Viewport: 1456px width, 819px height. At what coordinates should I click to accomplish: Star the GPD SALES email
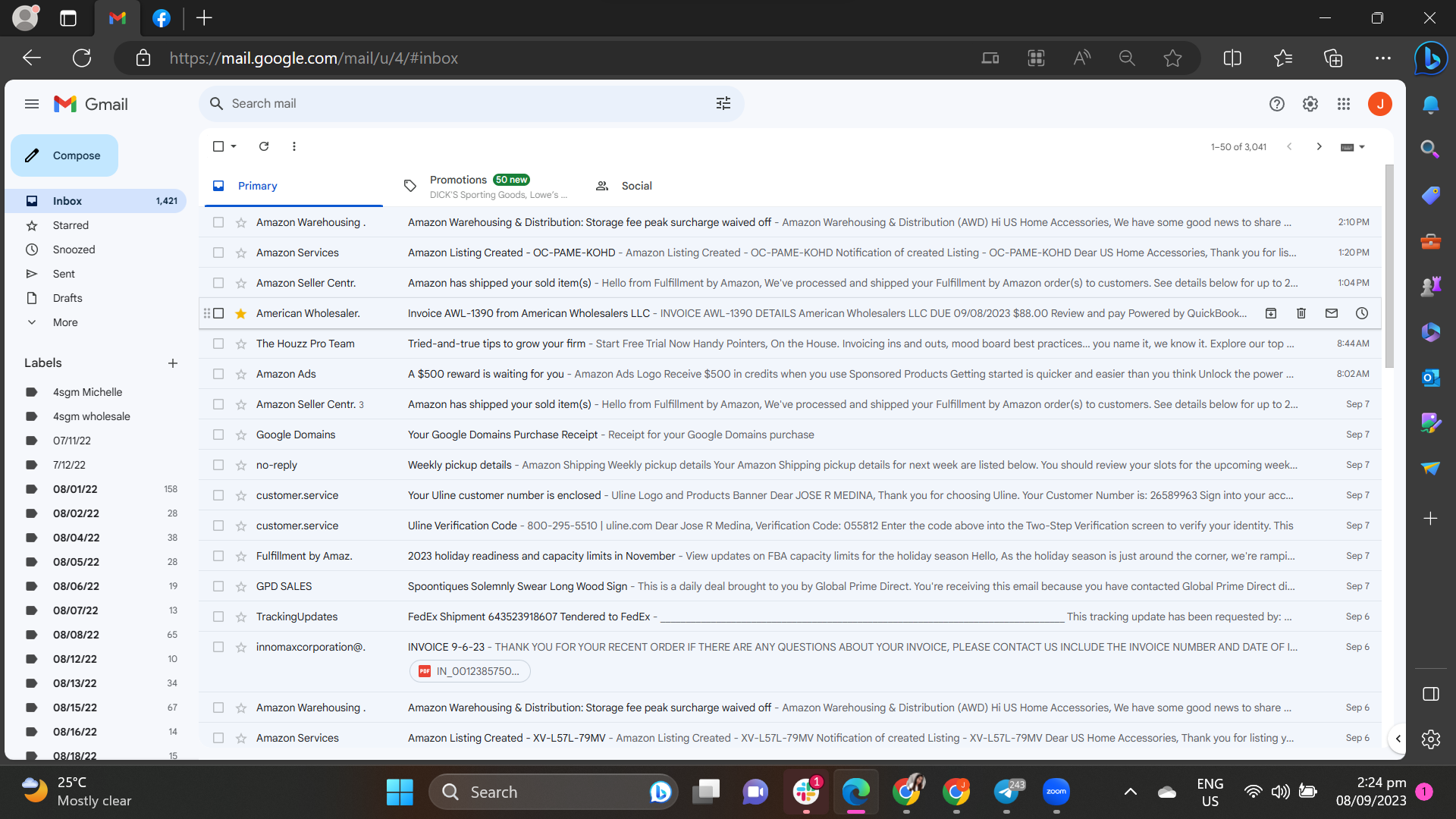(241, 586)
